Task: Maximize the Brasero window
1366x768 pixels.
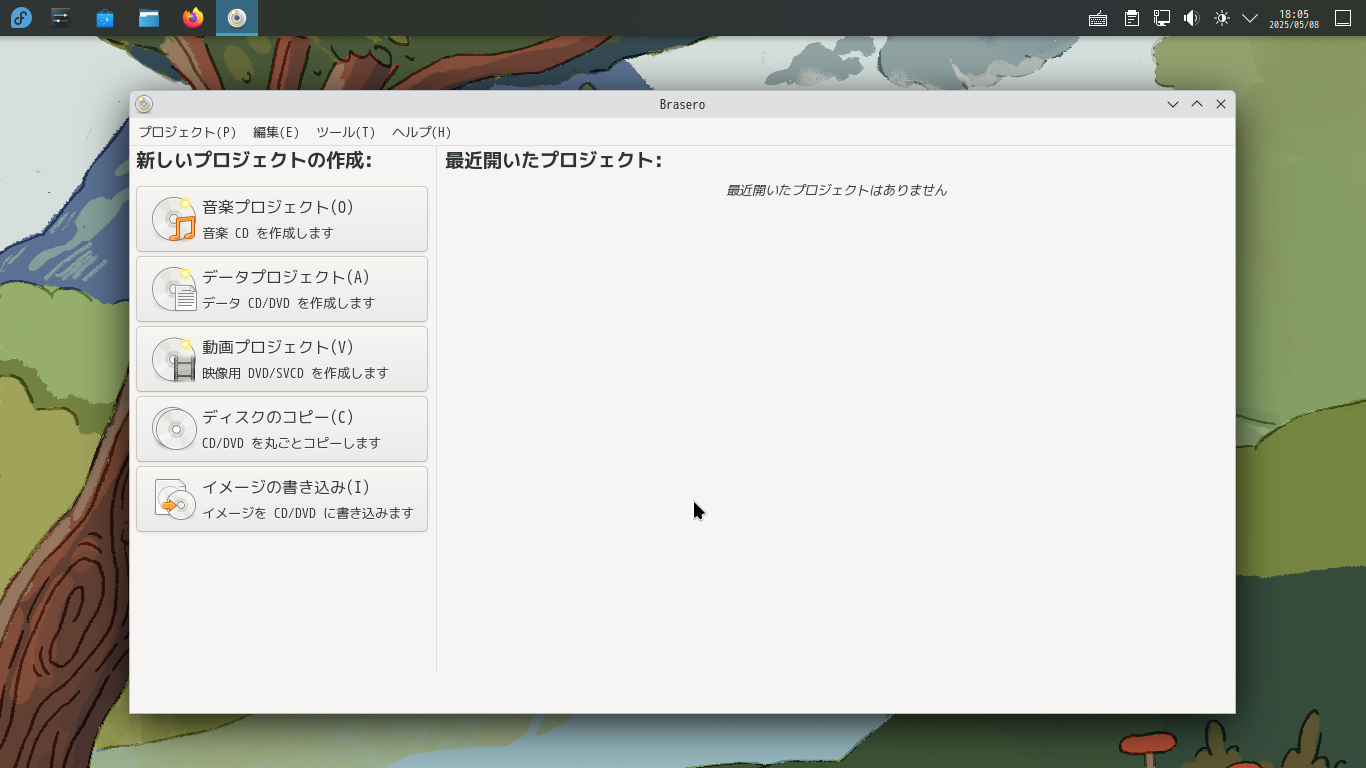Action: 1197,104
